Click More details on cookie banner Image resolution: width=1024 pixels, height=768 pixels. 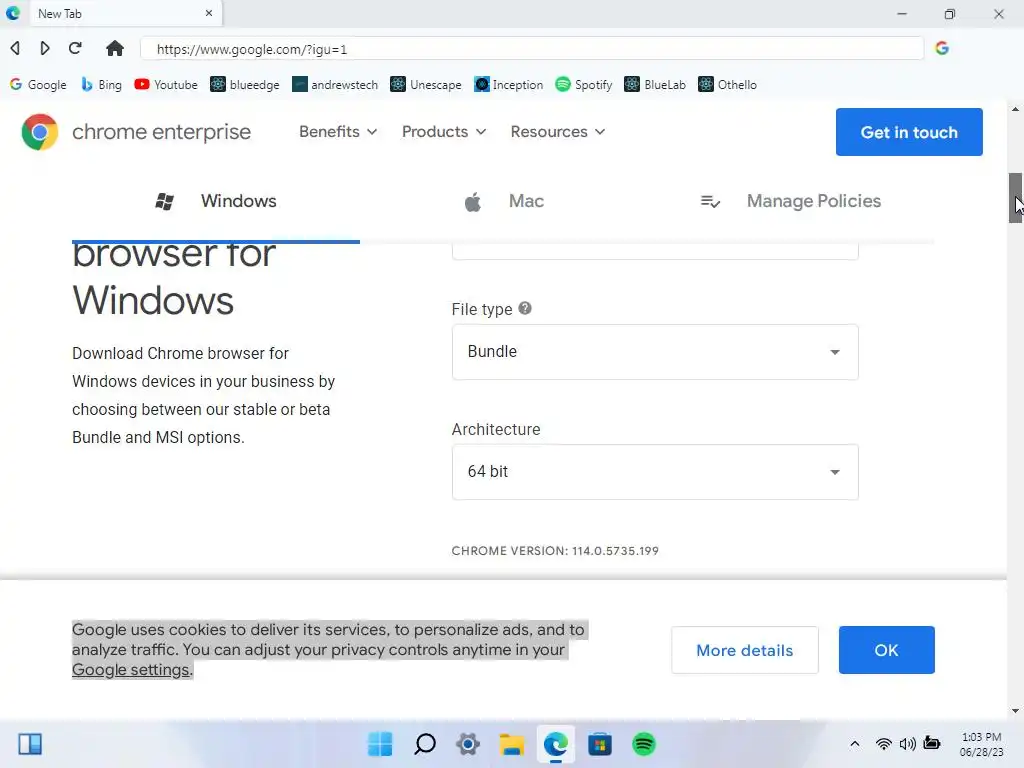pyautogui.click(x=744, y=650)
